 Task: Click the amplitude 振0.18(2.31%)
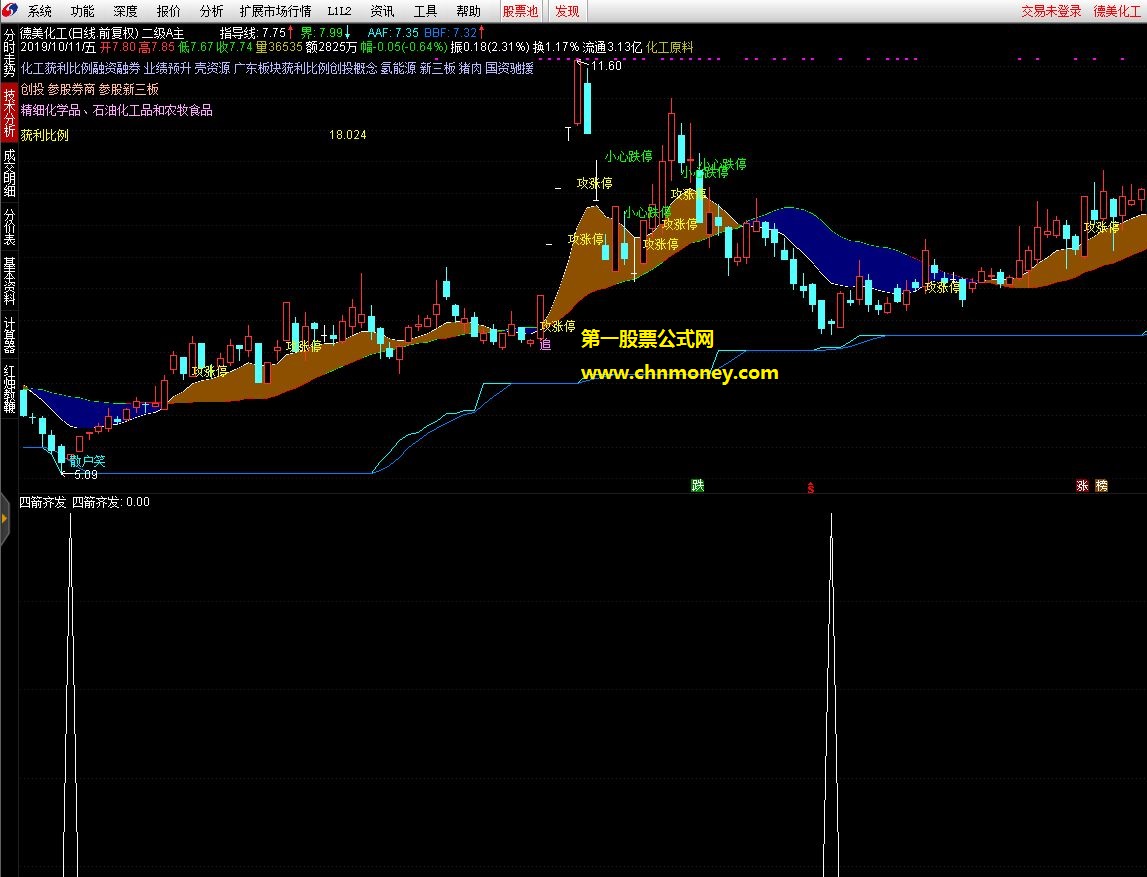490,48
